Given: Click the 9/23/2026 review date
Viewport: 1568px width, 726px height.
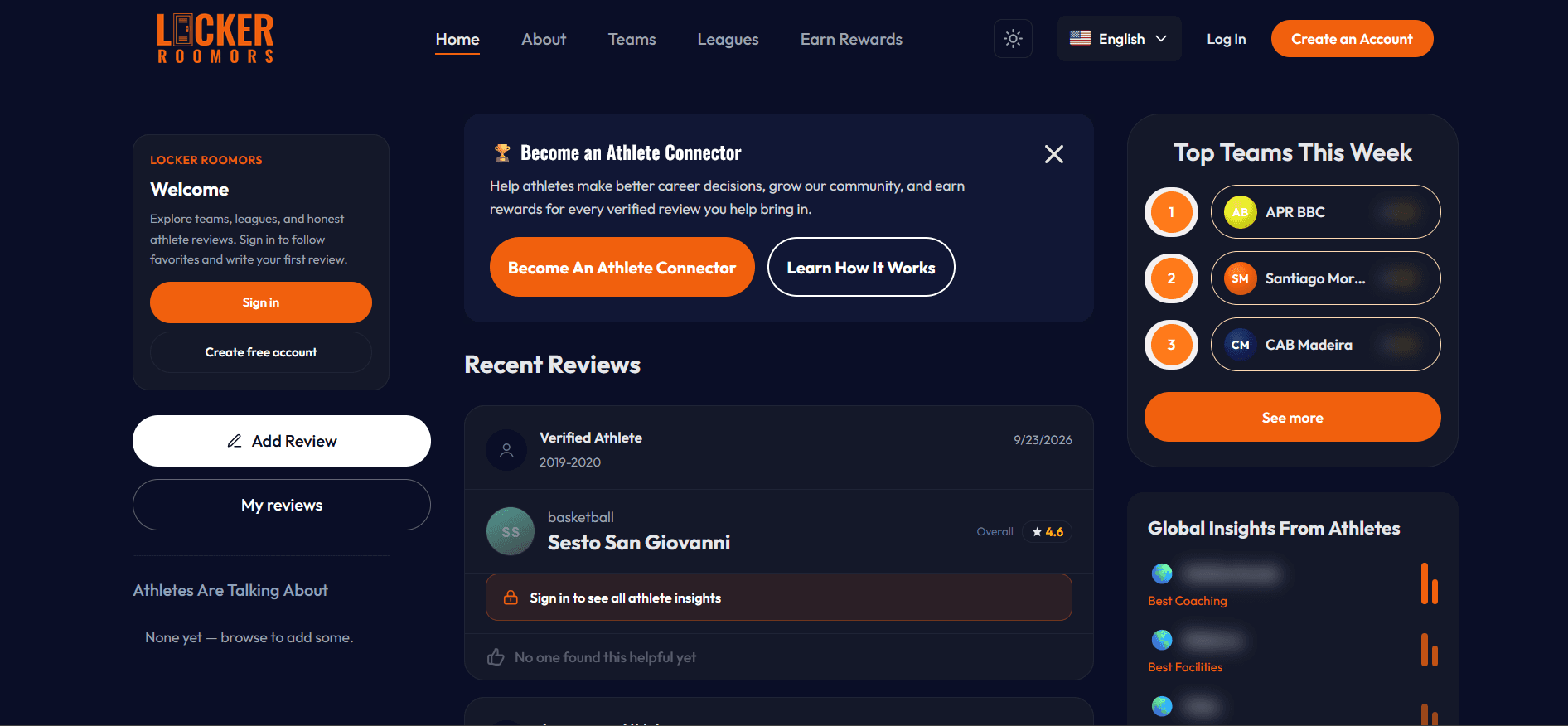Looking at the screenshot, I should 1043,440.
